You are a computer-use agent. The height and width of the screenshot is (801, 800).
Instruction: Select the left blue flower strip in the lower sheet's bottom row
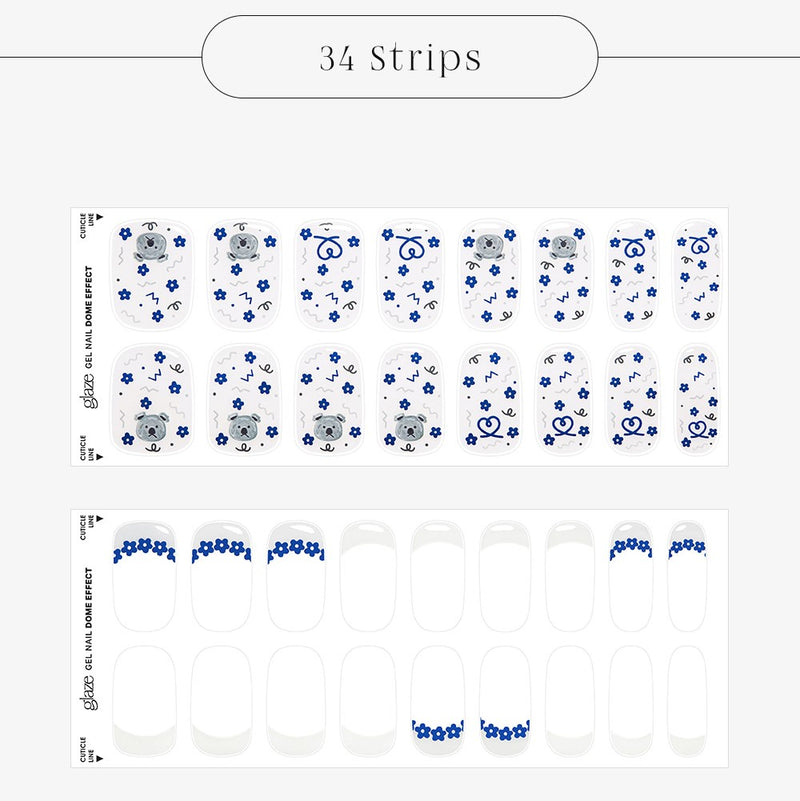point(438,701)
